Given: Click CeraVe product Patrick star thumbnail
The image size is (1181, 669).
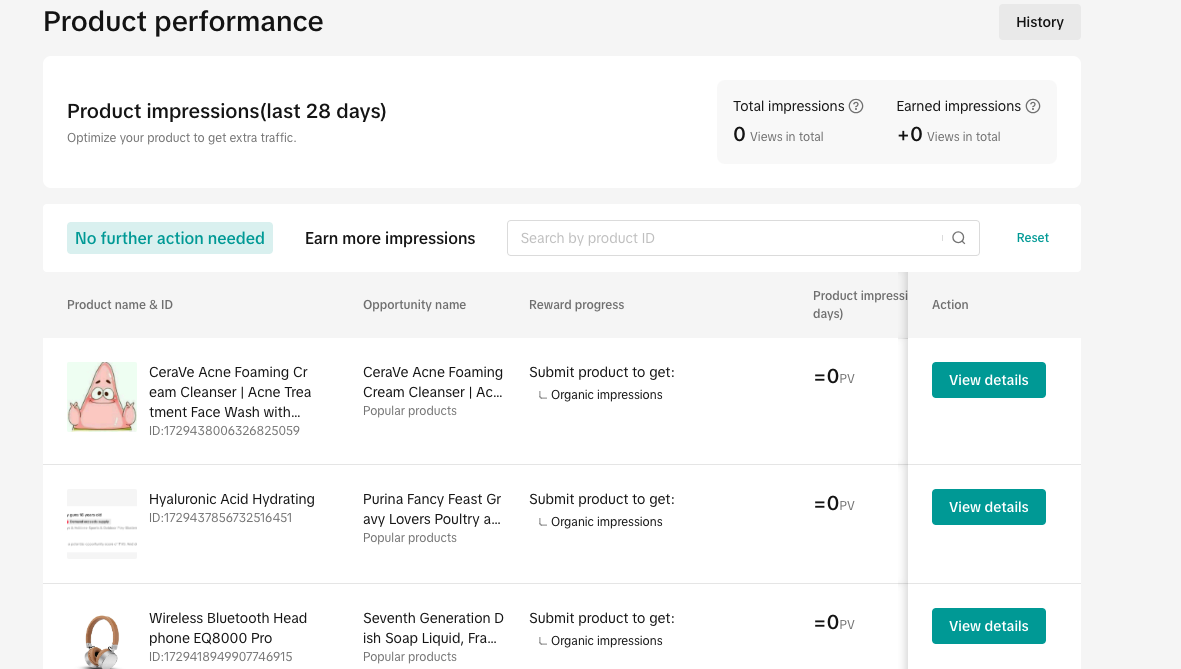Looking at the screenshot, I should coord(102,397).
